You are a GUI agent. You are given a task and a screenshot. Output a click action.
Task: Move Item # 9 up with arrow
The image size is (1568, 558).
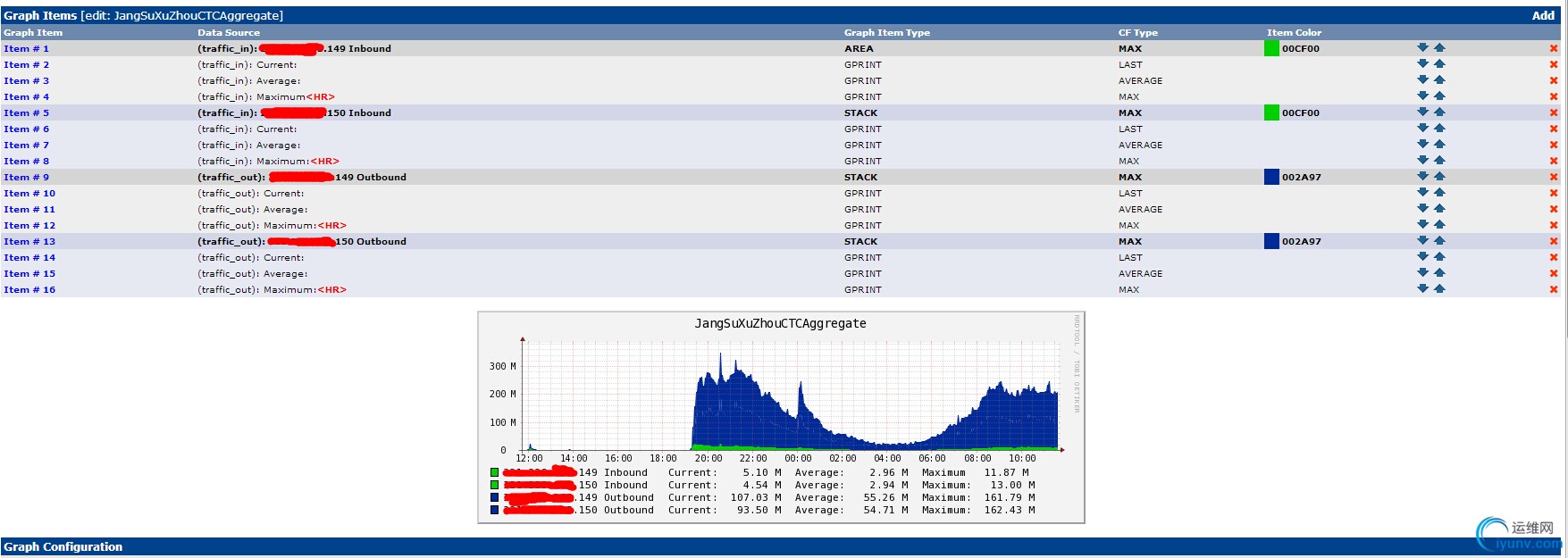coord(1439,177)
